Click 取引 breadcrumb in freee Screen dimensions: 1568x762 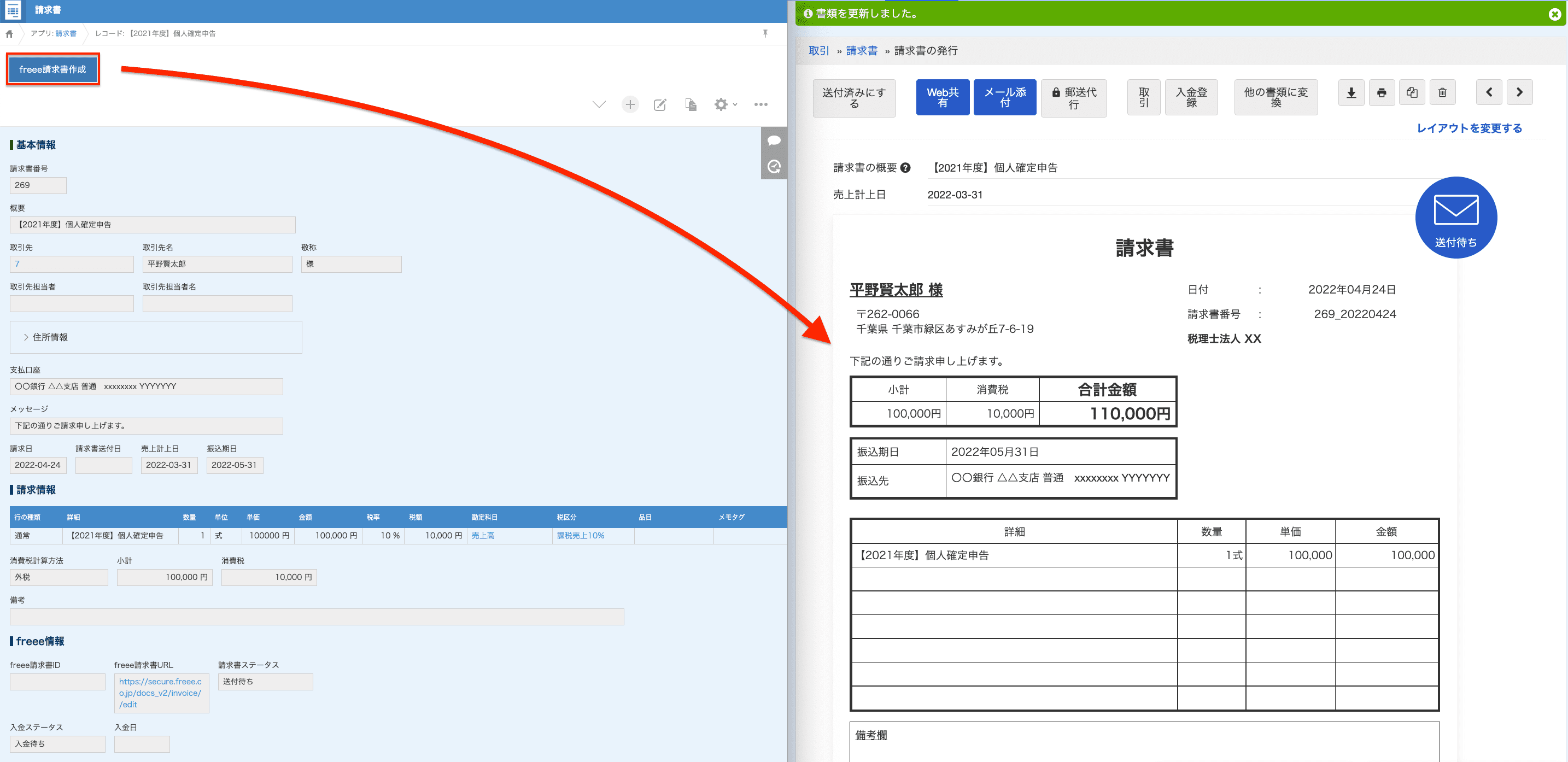point(818,50)
